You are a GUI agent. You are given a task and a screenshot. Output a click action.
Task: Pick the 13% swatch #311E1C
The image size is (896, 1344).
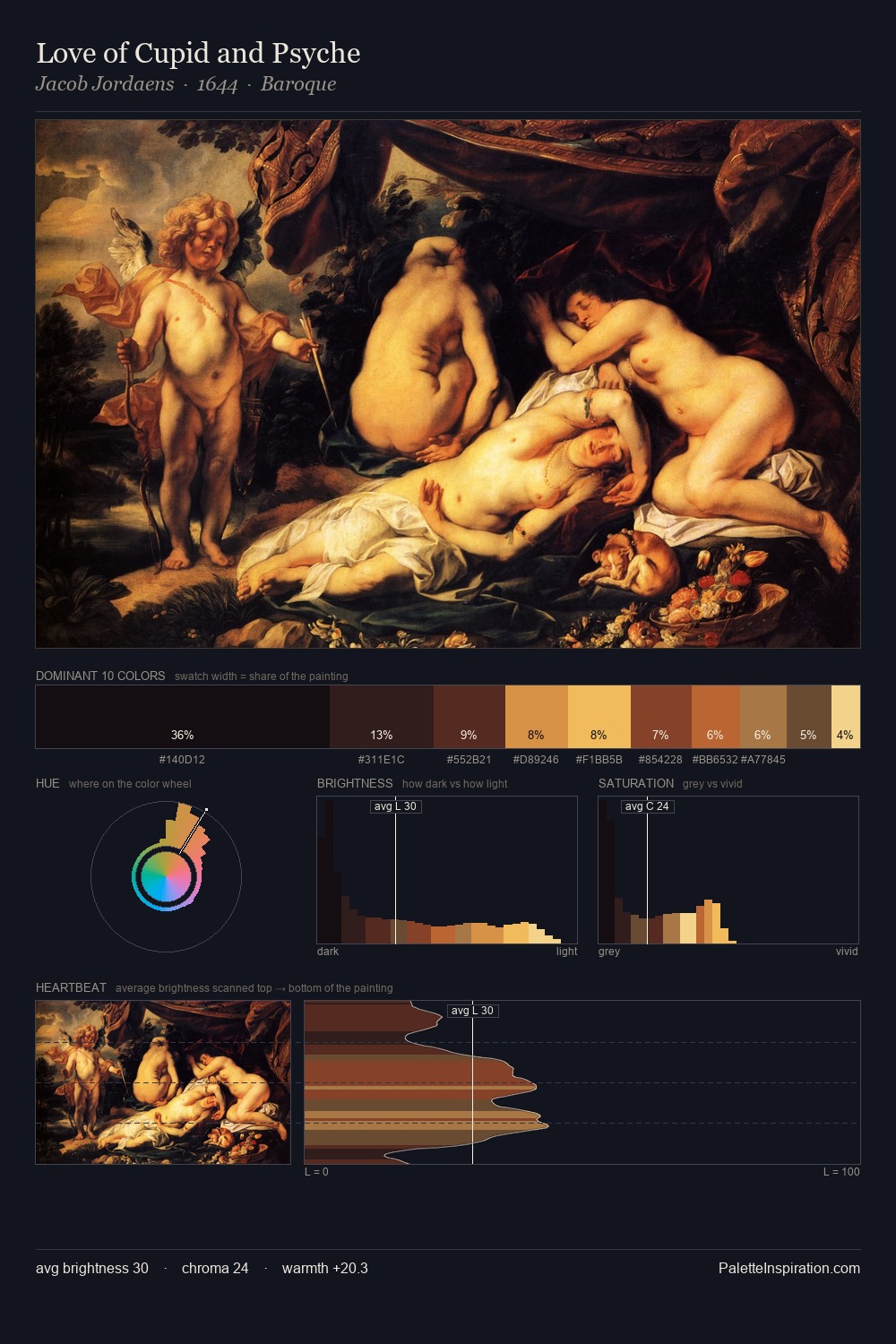[x=382, y=717]
